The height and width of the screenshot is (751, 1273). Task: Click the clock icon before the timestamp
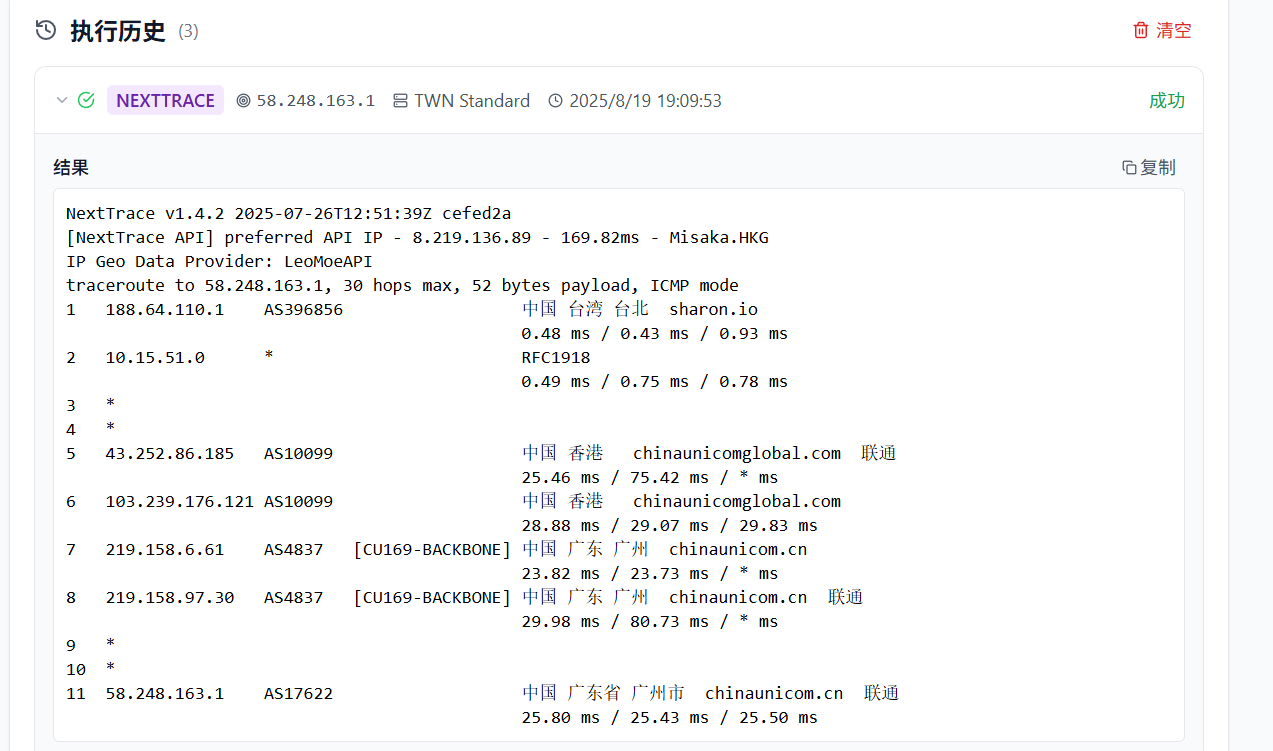click(555, 101)
